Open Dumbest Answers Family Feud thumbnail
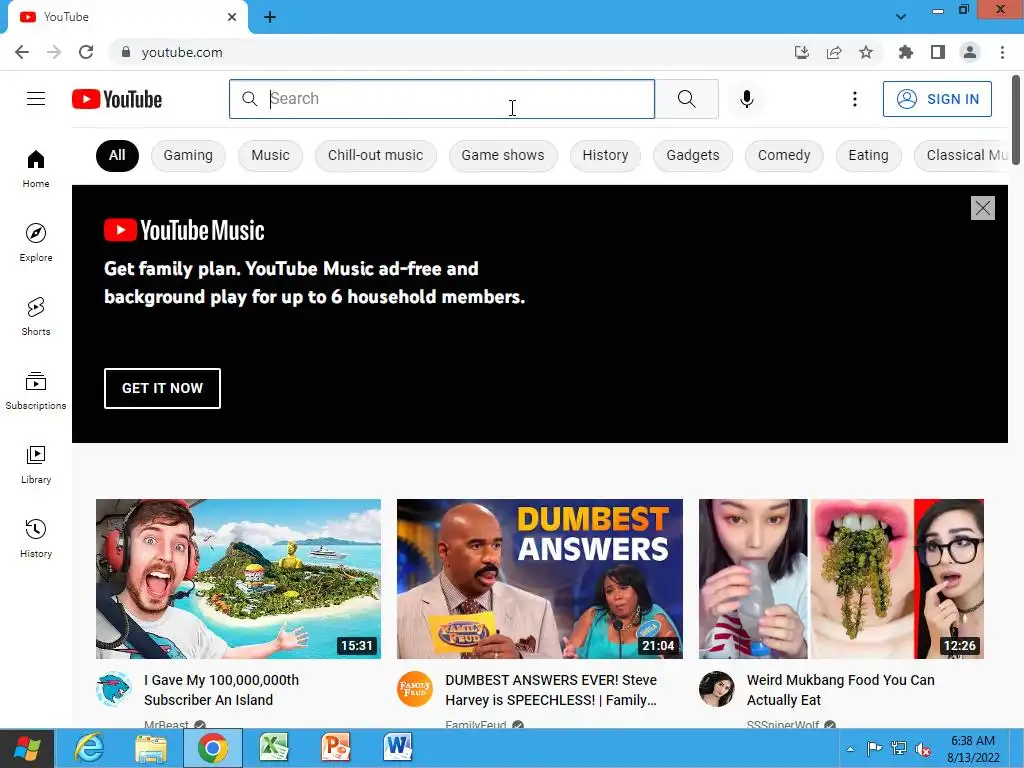1024x768 pixels. 539,579
